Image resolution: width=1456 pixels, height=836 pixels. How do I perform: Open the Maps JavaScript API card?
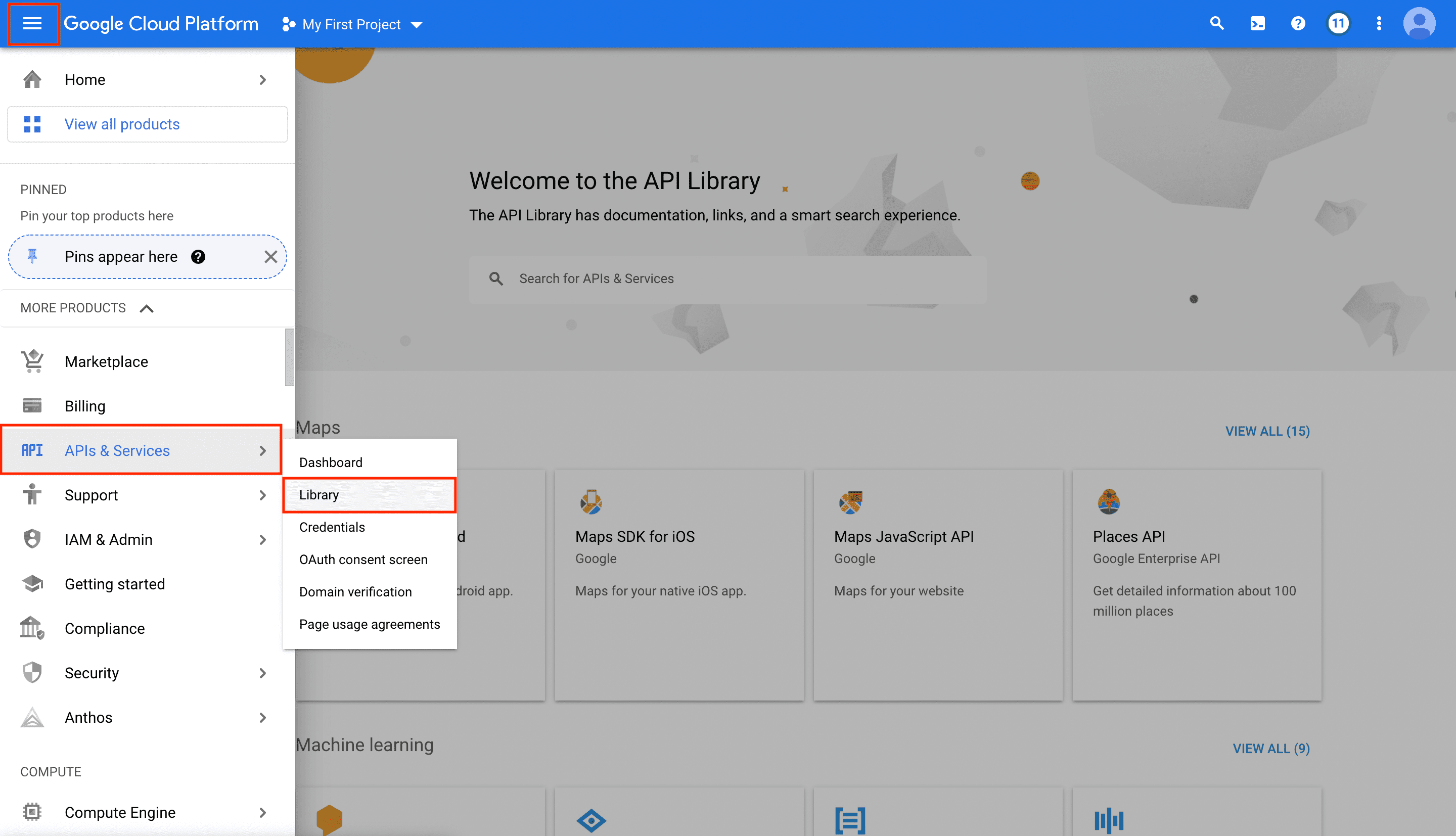click(938, 585)
